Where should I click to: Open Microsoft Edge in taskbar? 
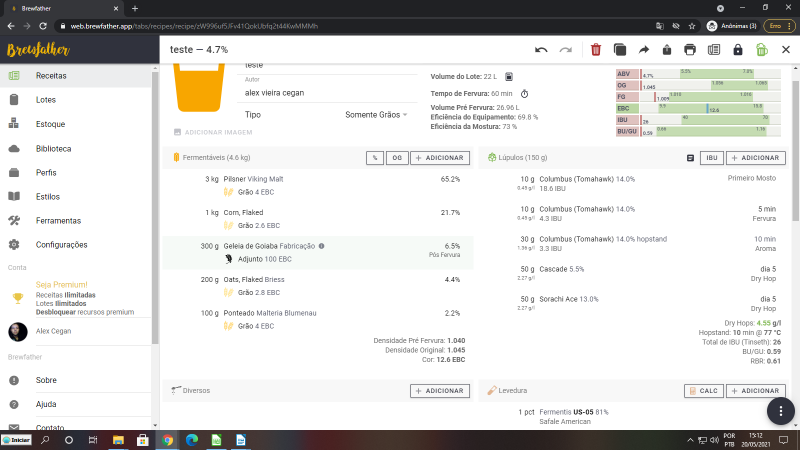click(192, 440)
